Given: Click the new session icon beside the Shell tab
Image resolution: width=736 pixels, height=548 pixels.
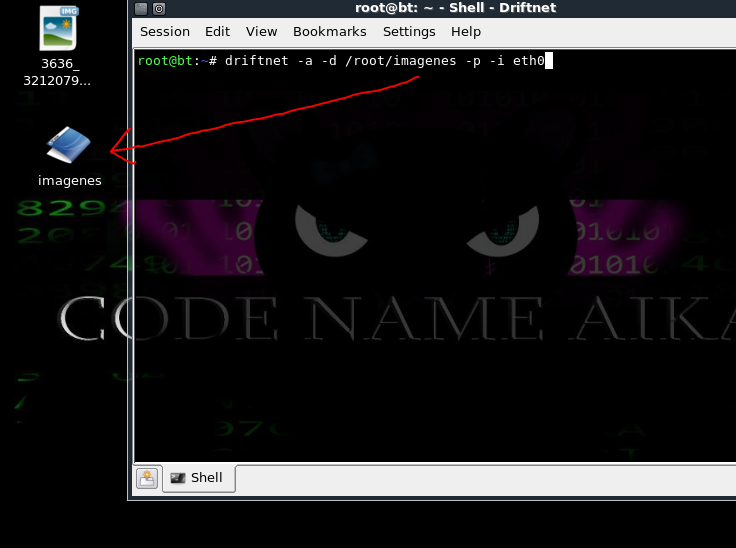Looking at the screenshot, I should (147, 478).
